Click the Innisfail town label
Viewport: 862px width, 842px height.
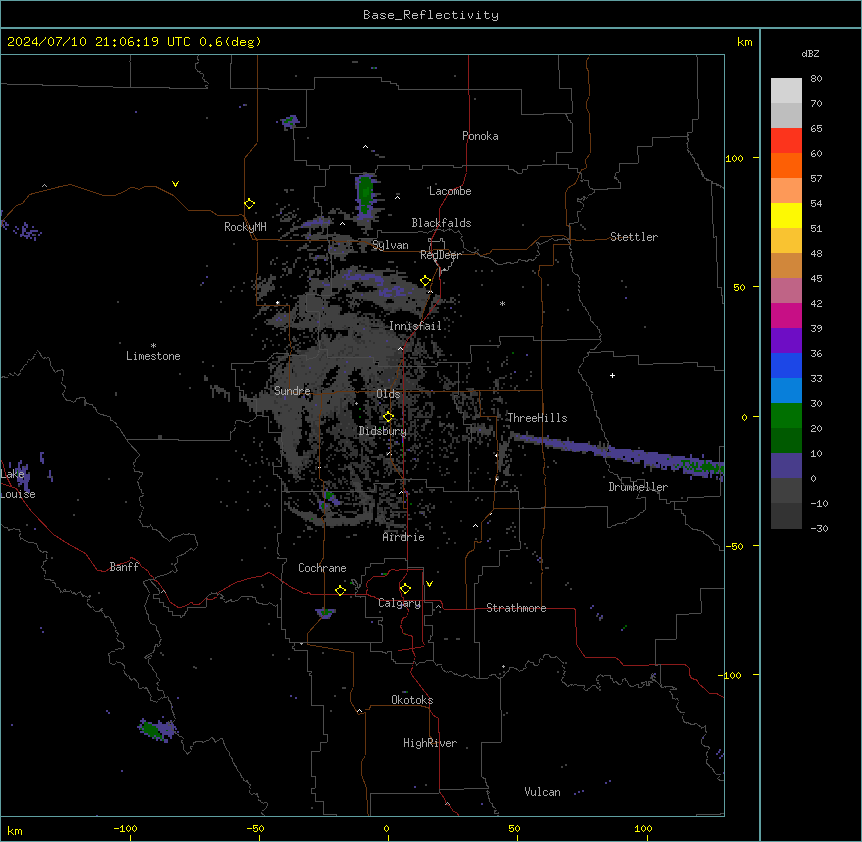[415, 326]
